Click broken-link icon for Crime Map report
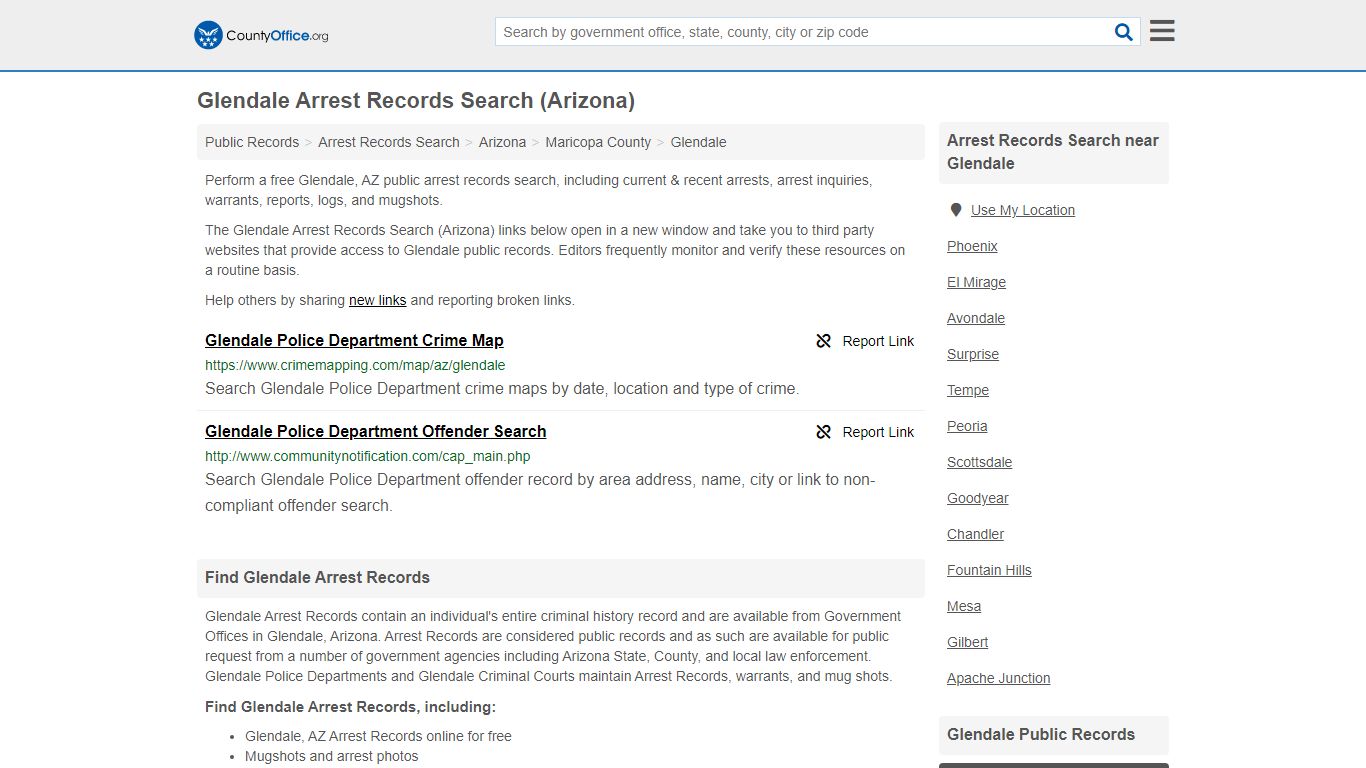The height and width of the screenshot is (768, 1366). tap(824, 341)
